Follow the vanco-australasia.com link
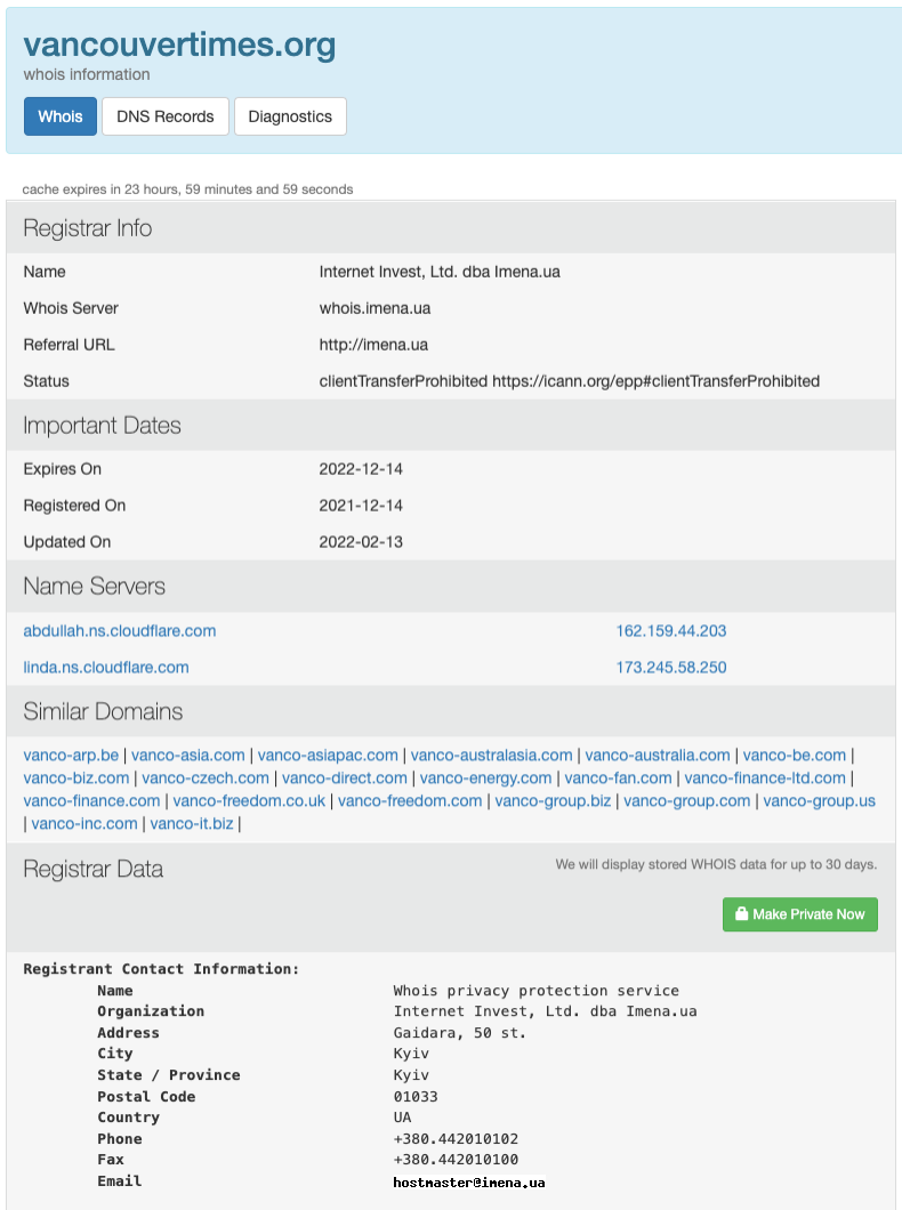 click(x=491, y=755)
